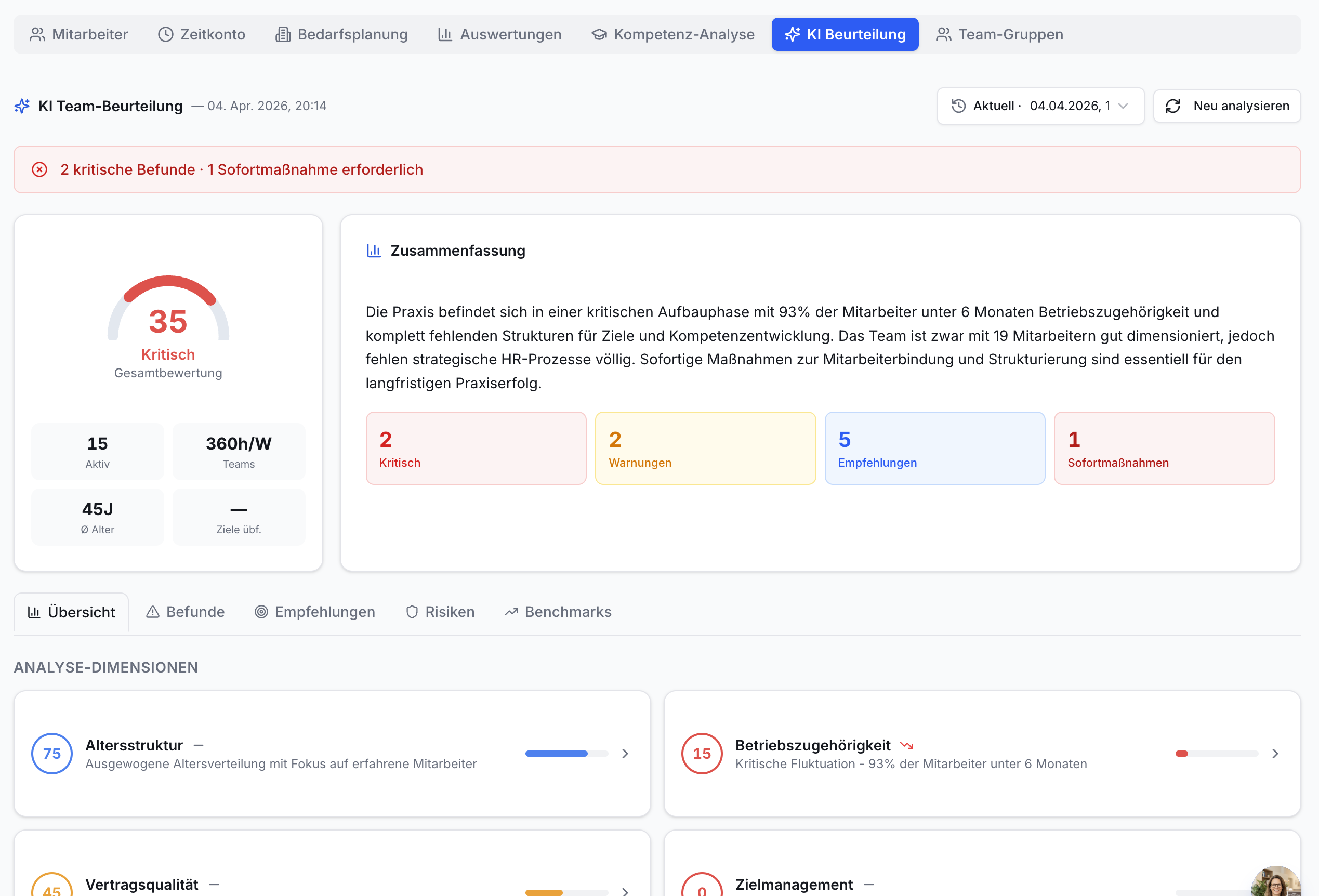
Task: Click the sparkle icon beside KI Team-Beurteilung heading
Action: point(22,106)
